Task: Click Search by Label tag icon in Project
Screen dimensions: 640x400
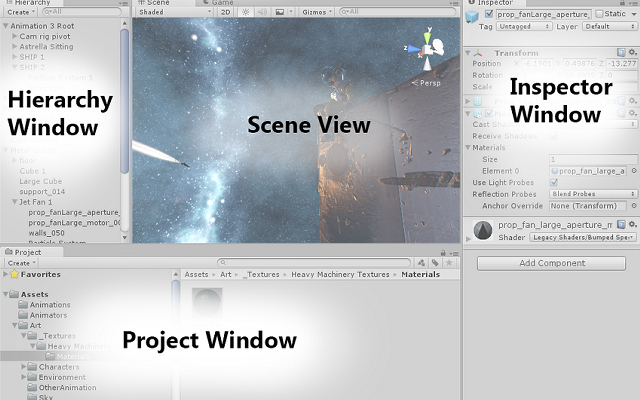Action: tap(435, 262)
